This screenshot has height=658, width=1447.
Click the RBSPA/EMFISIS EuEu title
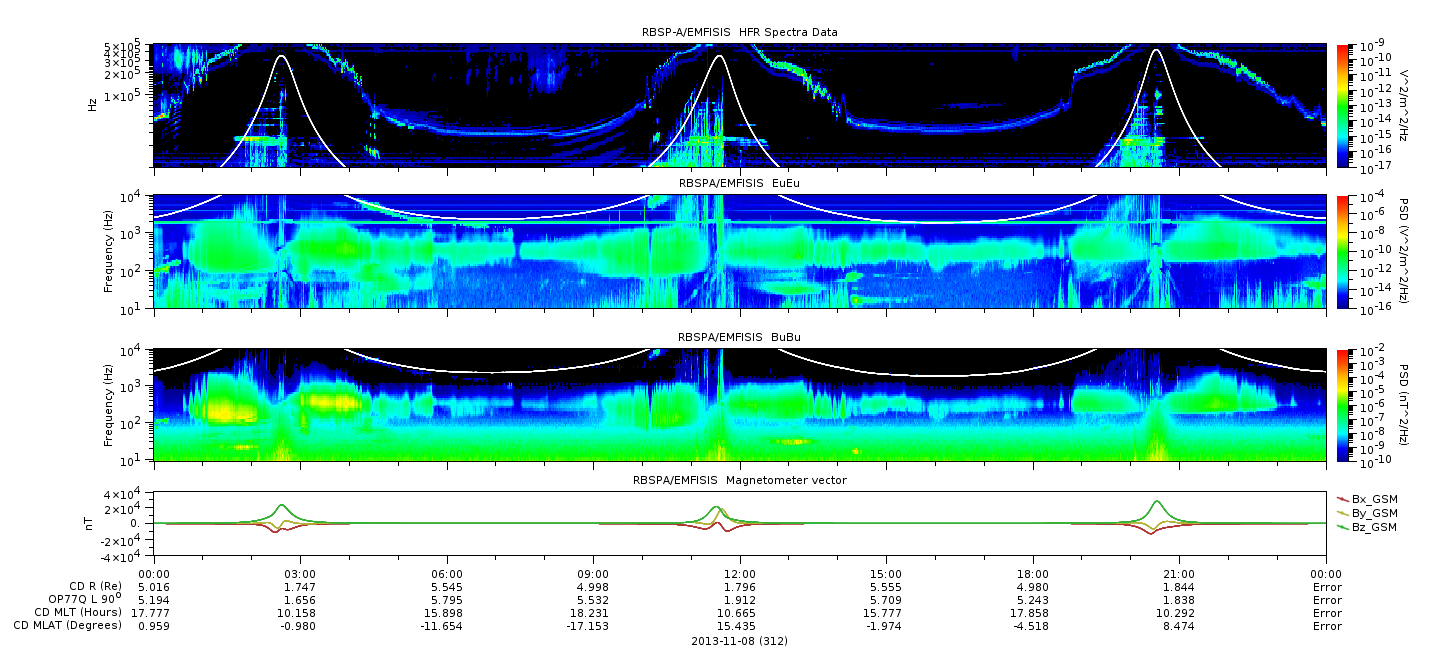coord(739,183)
